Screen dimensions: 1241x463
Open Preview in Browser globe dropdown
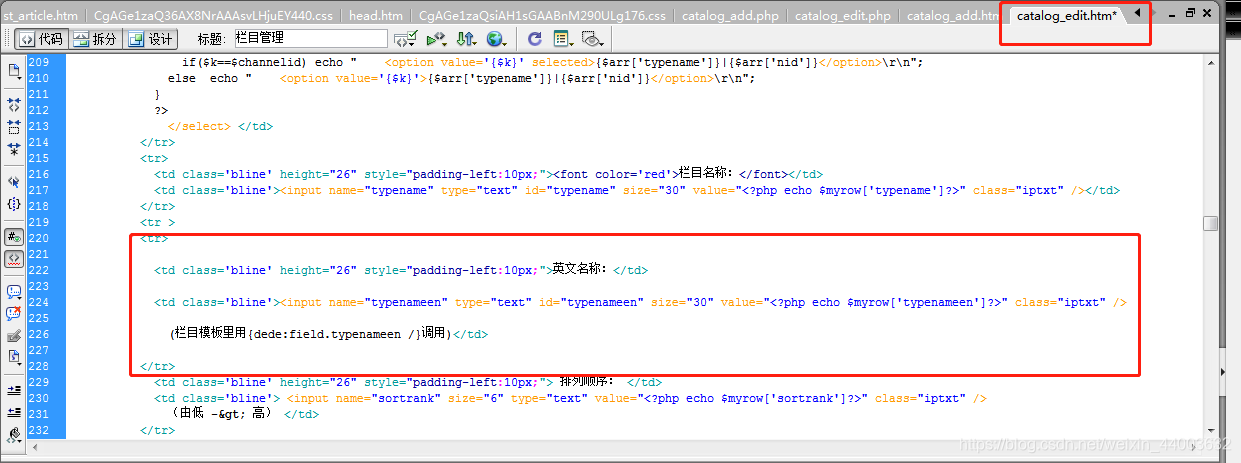(x=496, y=39)
